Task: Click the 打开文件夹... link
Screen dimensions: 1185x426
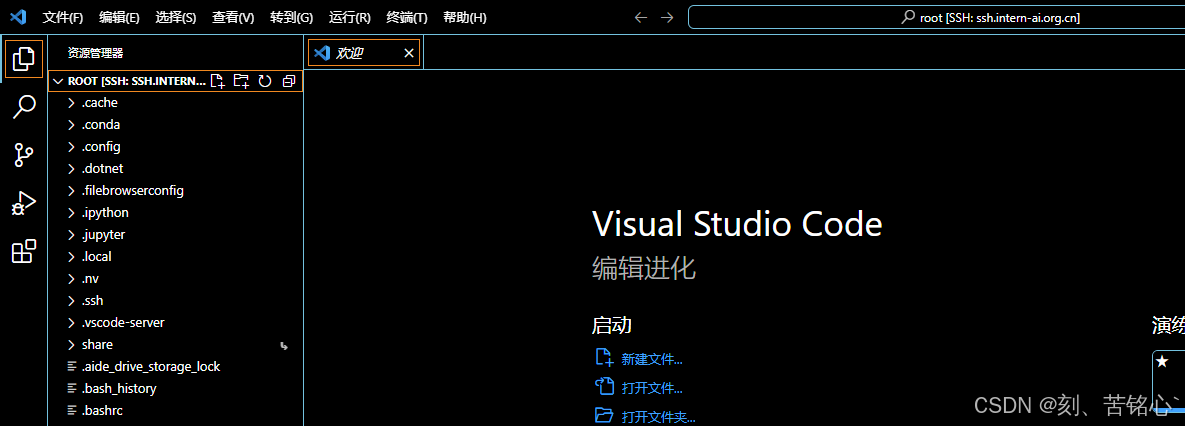Action: 658,417
